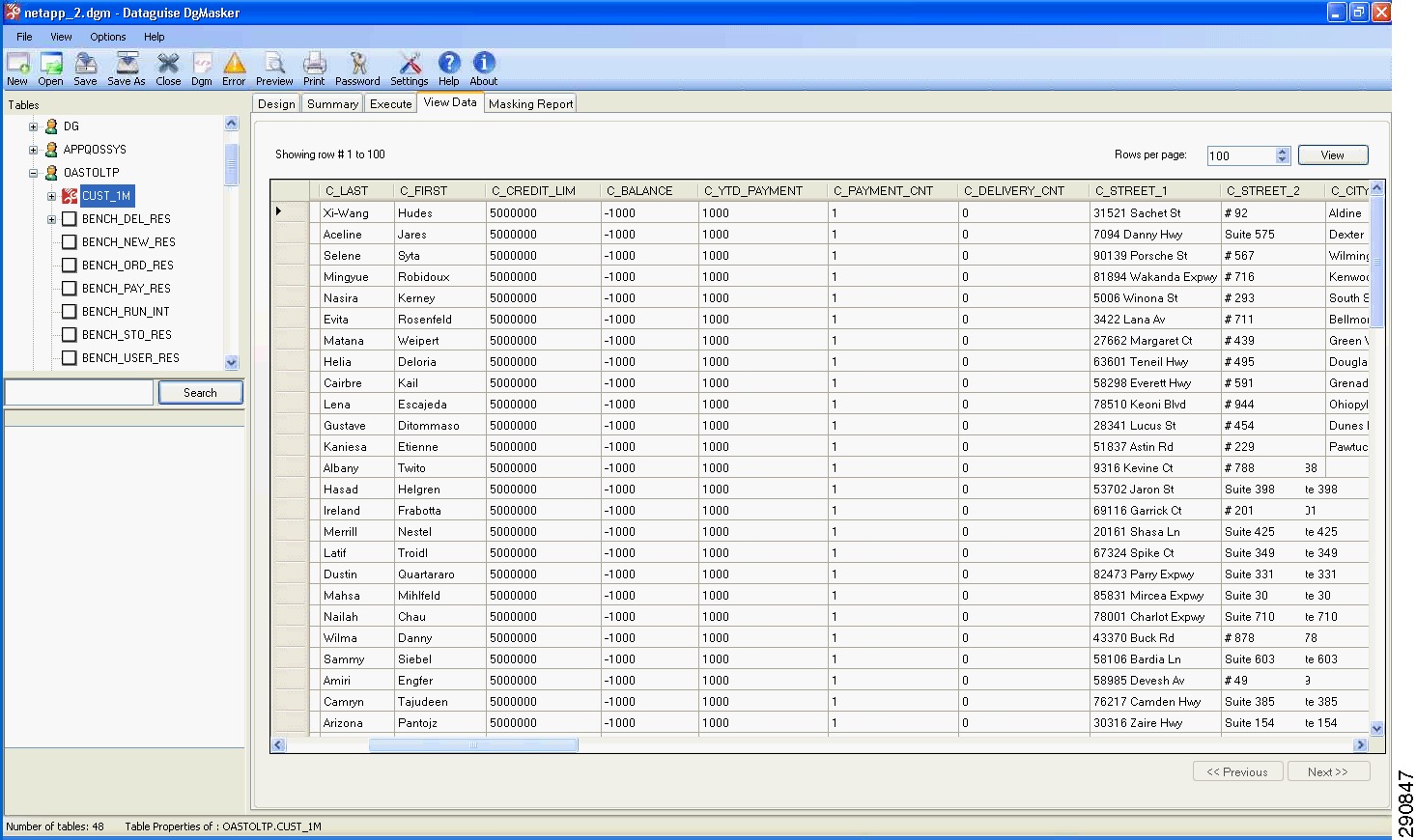Check the BENCH_RUN_INT table checkbox

70,312
